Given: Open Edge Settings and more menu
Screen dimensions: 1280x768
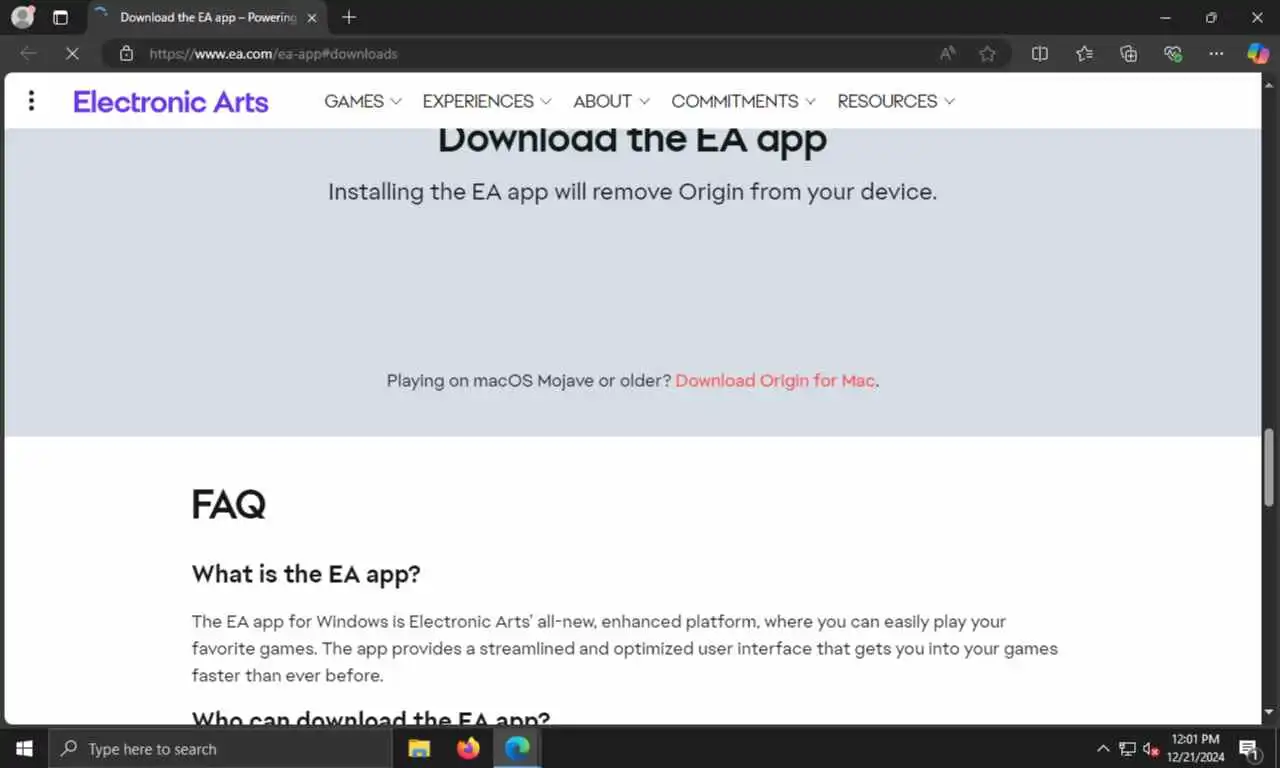Looking at the screenshot, I should click(x=1216, y=54).
